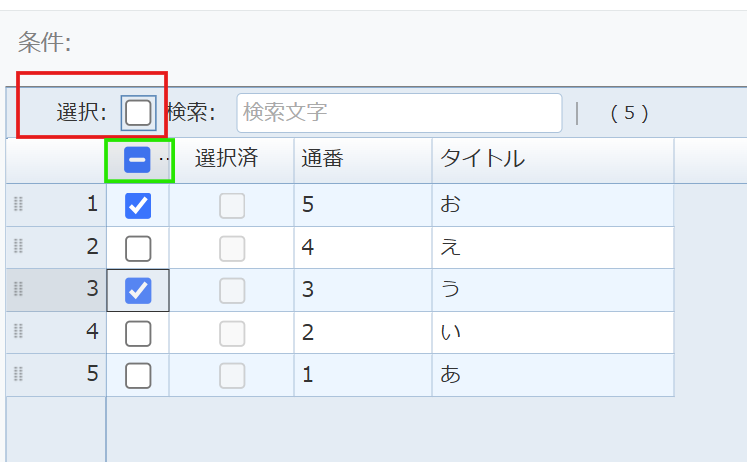This screenshot has height=462, width=747.
Task: Click the 検索 search text field
Action: (x=399, y=113)
